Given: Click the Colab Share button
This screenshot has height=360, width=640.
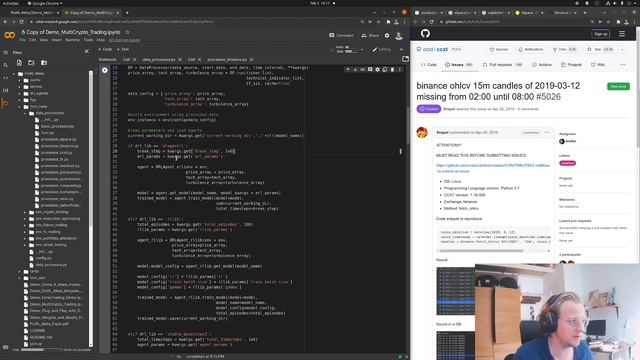Looking at the screenshot, I should (370, 36).
